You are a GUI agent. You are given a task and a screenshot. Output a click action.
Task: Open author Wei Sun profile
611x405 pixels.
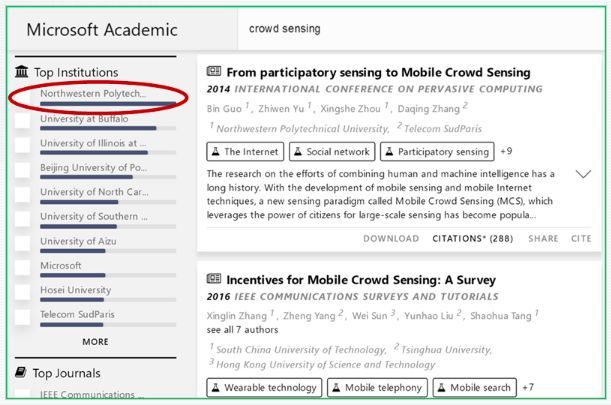pyautogui.click(x=370, y=315)
